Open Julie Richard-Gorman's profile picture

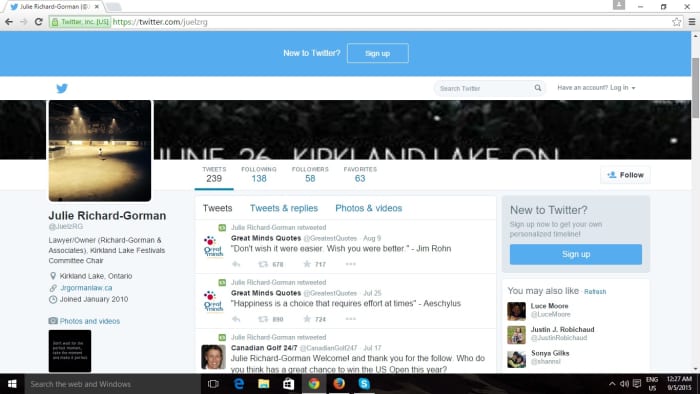100,151
